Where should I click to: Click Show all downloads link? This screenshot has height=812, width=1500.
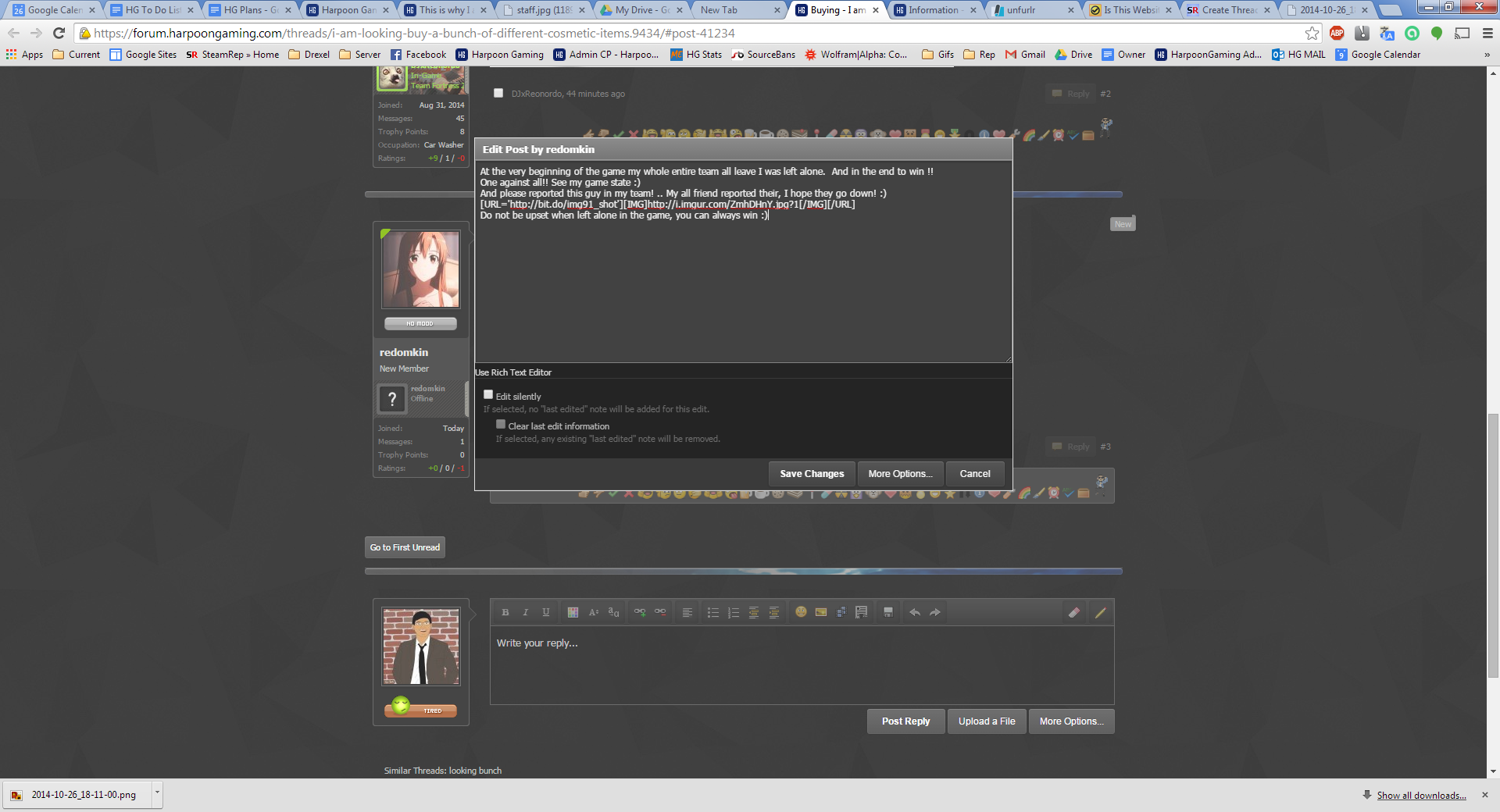tap(1421, 796)
